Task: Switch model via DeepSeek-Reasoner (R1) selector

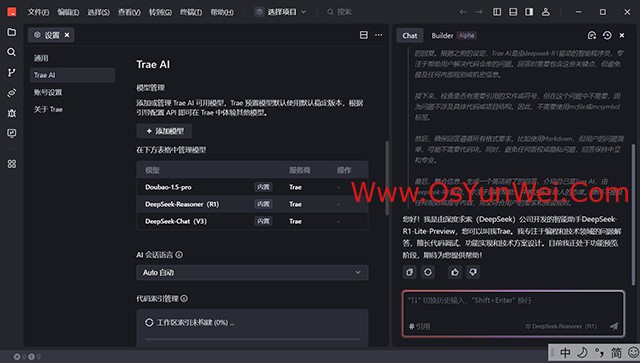Action: (561, 326)
